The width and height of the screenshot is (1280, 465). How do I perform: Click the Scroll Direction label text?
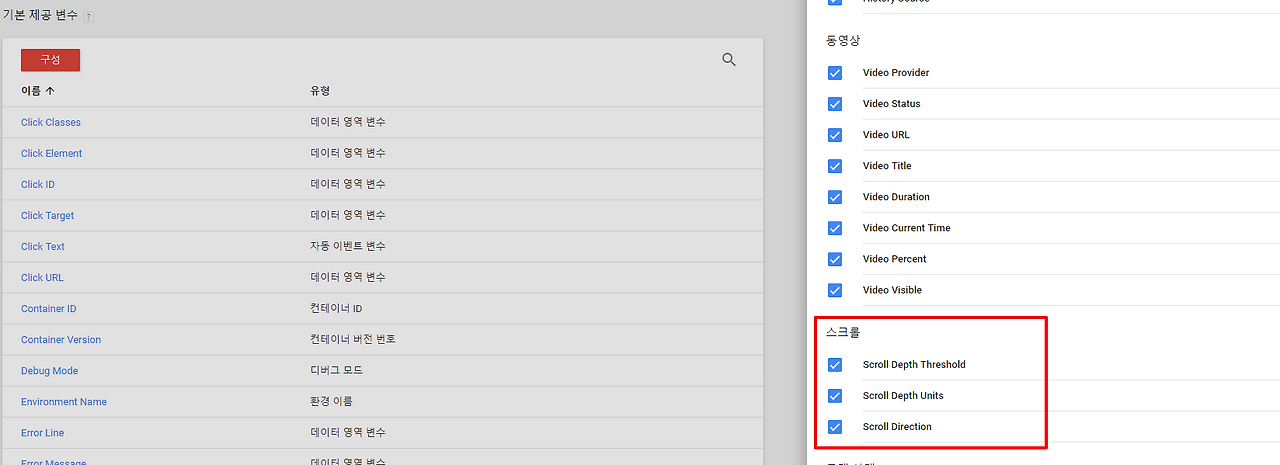897,427
